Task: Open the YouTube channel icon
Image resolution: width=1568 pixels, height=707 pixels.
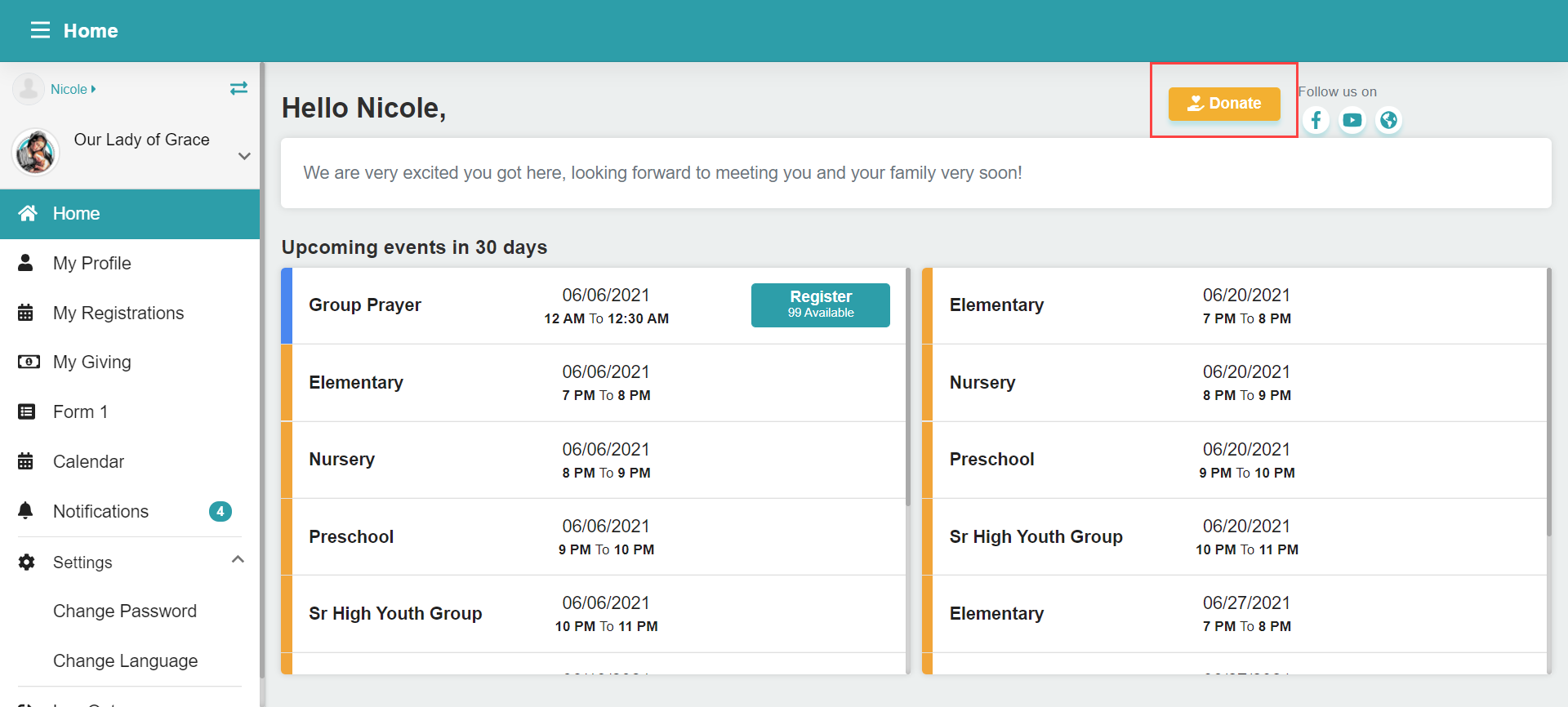Action: click(x=1352, y=121)
